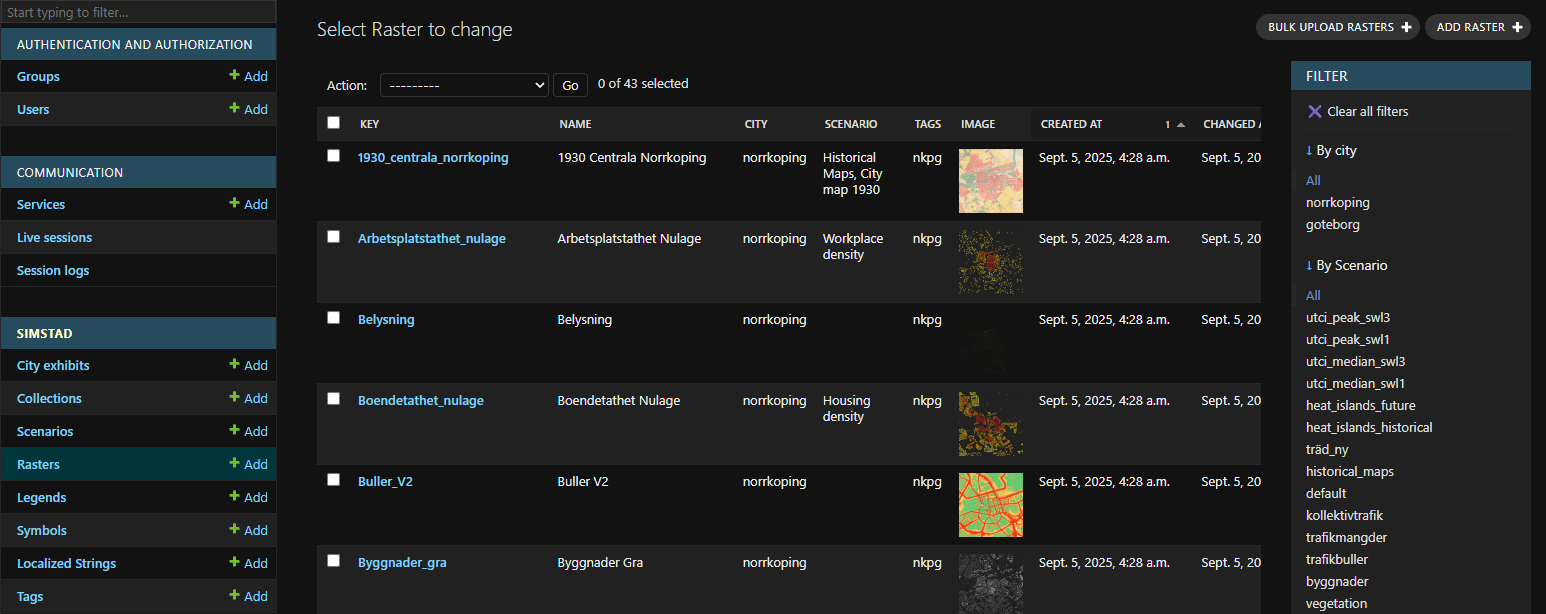The height and width of the screenshot is (614, 1546).
Task: Check the Belysning row checkbox
Action: point(333,318)
